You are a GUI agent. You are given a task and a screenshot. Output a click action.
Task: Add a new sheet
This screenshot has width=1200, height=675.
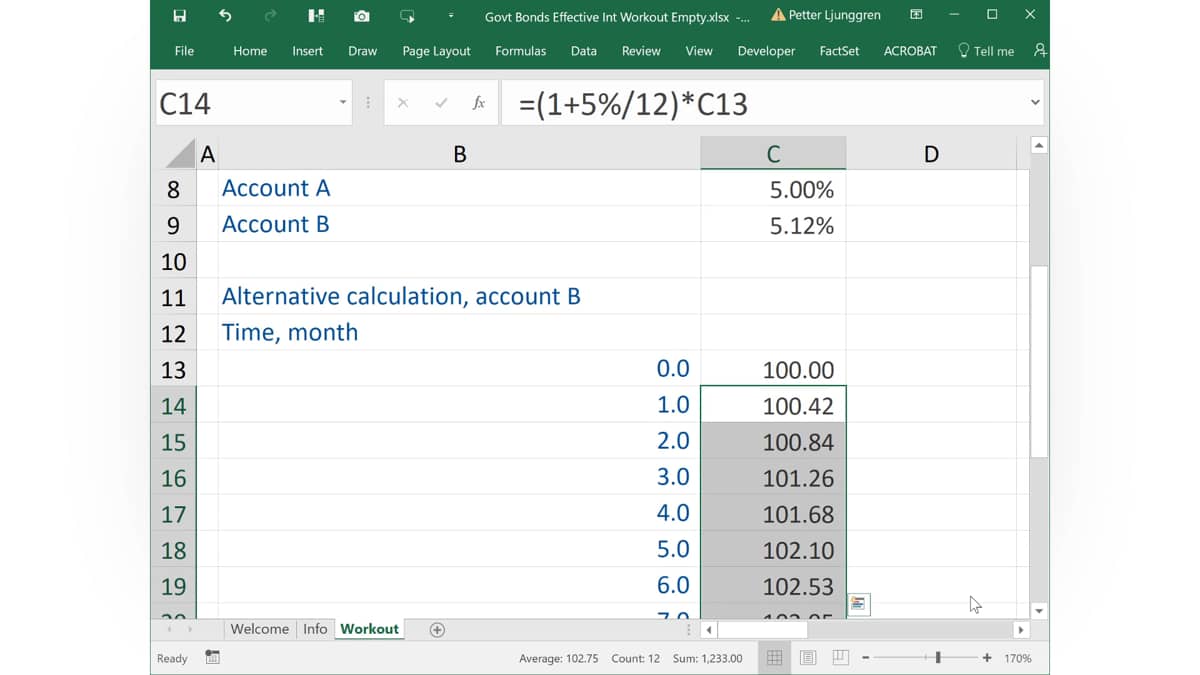[437, 629]
